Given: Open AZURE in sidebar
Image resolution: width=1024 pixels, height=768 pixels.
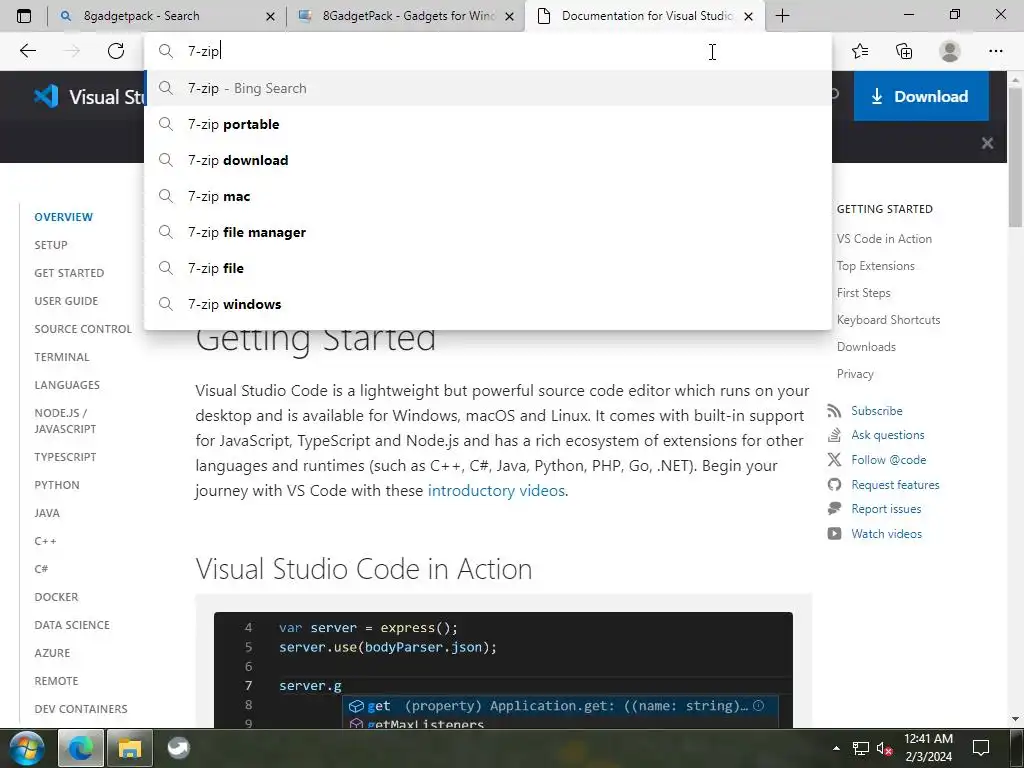Looking at the screenshot, I should 52,653.
